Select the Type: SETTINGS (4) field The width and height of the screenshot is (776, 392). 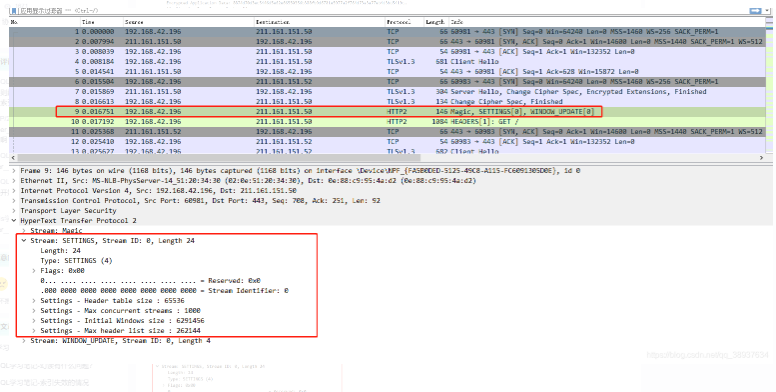76,260
